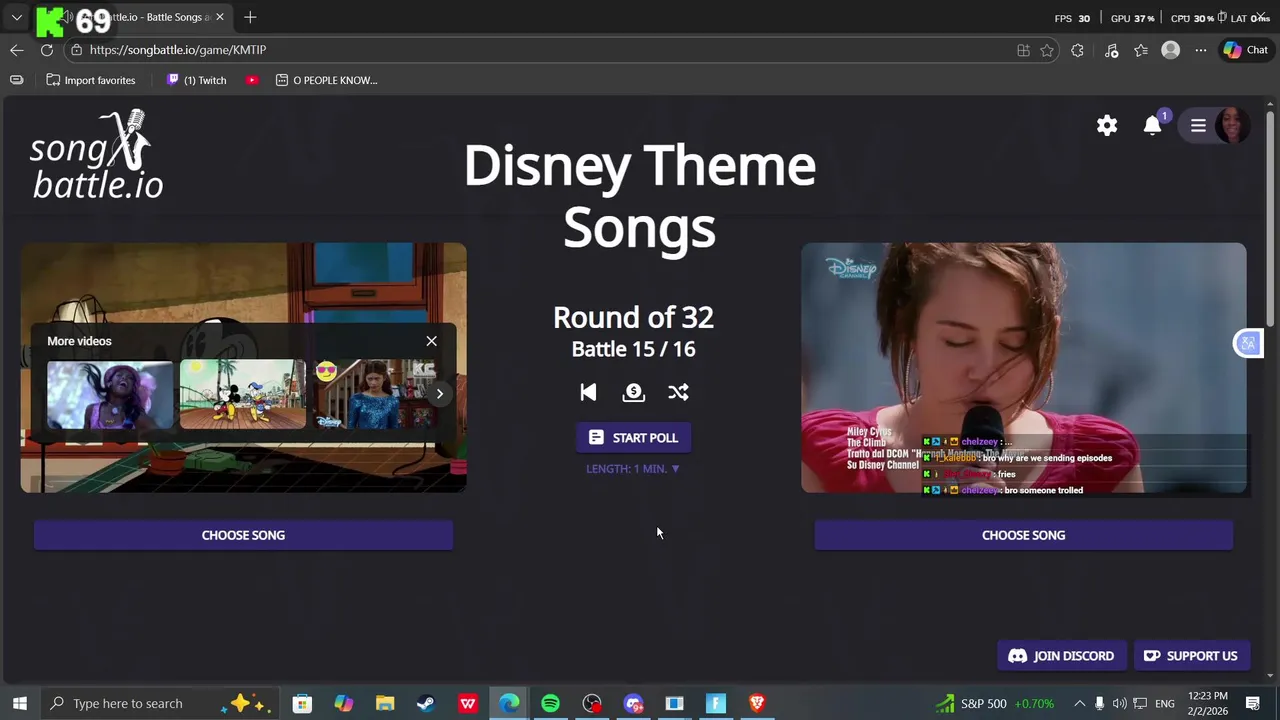
Task: Go back to the previous battle
Action: (x=588, y=392)
